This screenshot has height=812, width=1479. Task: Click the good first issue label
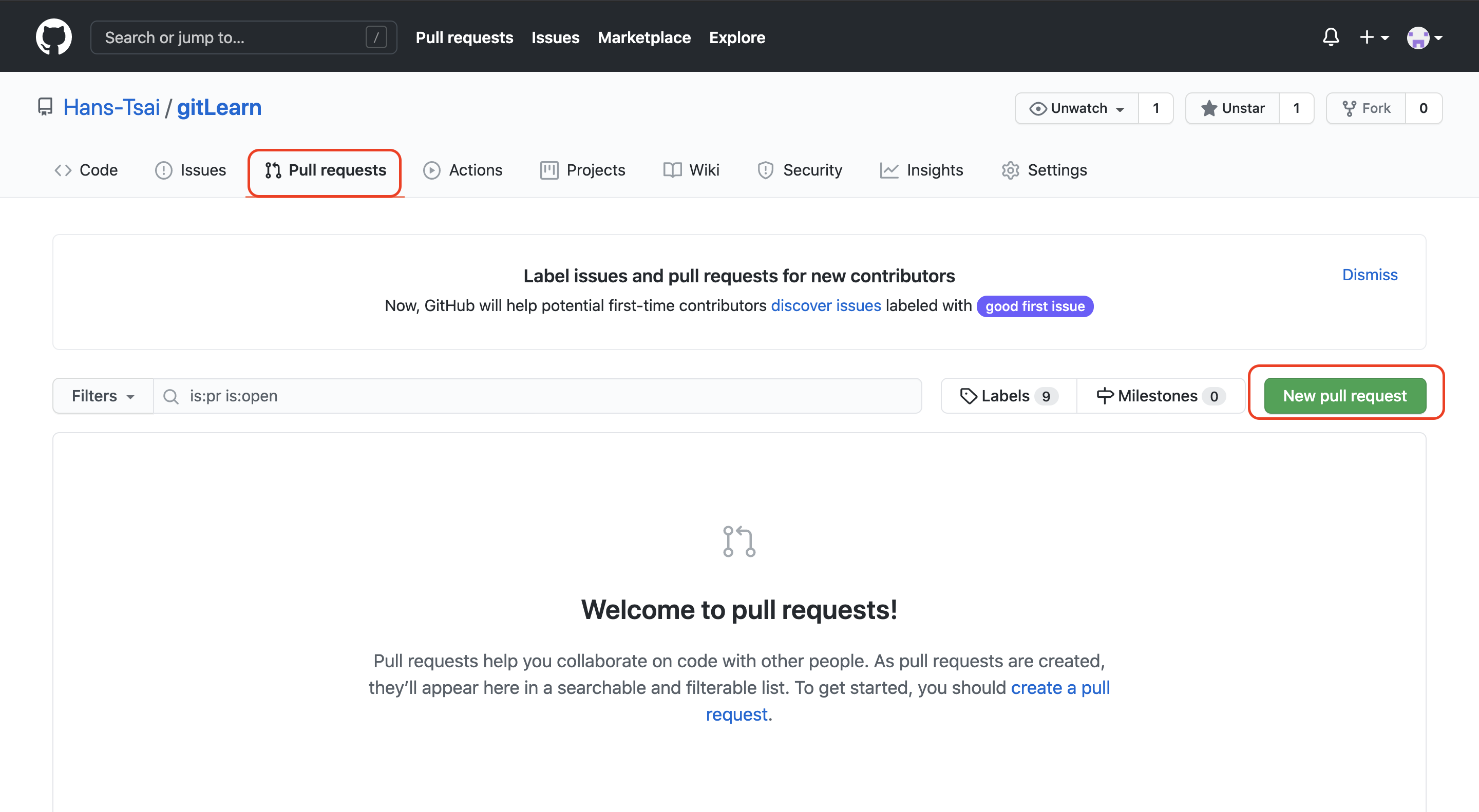coord(1035,306)
